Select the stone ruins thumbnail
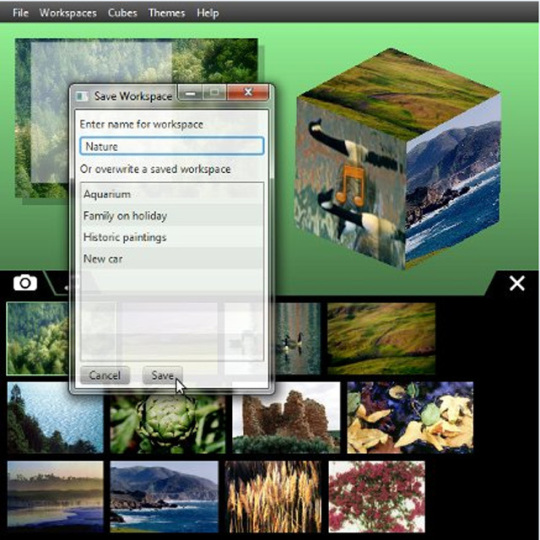Viewport: 540px width, 540px height. pyautogui.click(x=286, y=417)
